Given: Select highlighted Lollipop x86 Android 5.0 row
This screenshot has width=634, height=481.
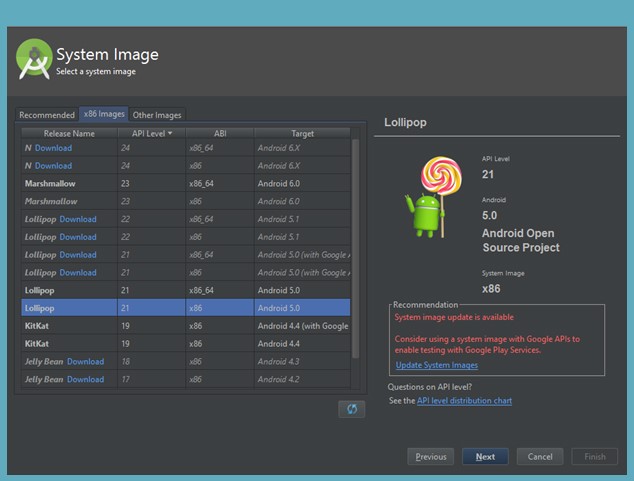Looking at the screenshot, I should pos(186,308).
